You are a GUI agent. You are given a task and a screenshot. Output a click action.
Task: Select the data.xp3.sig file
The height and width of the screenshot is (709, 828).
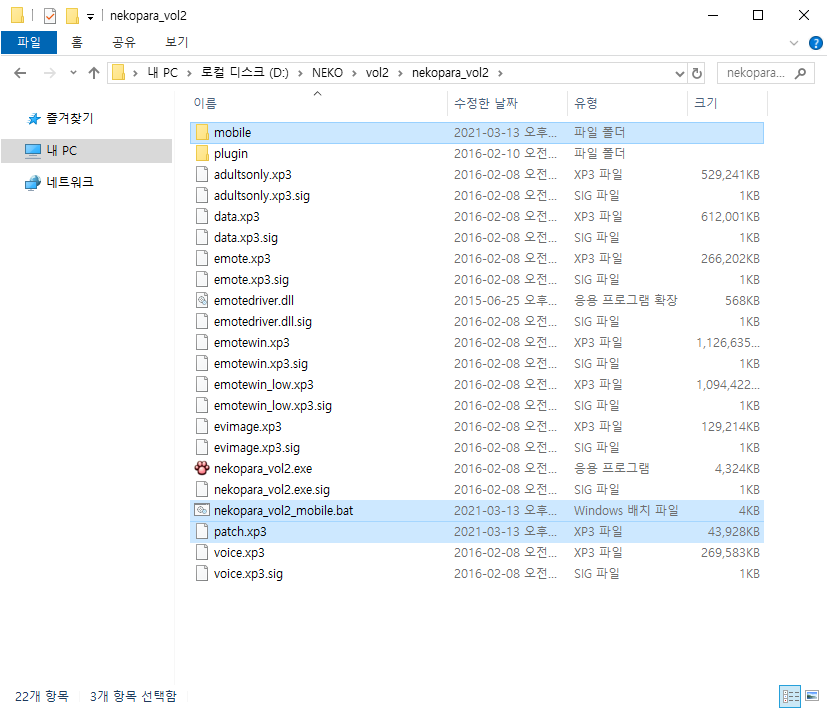(477, 238)
